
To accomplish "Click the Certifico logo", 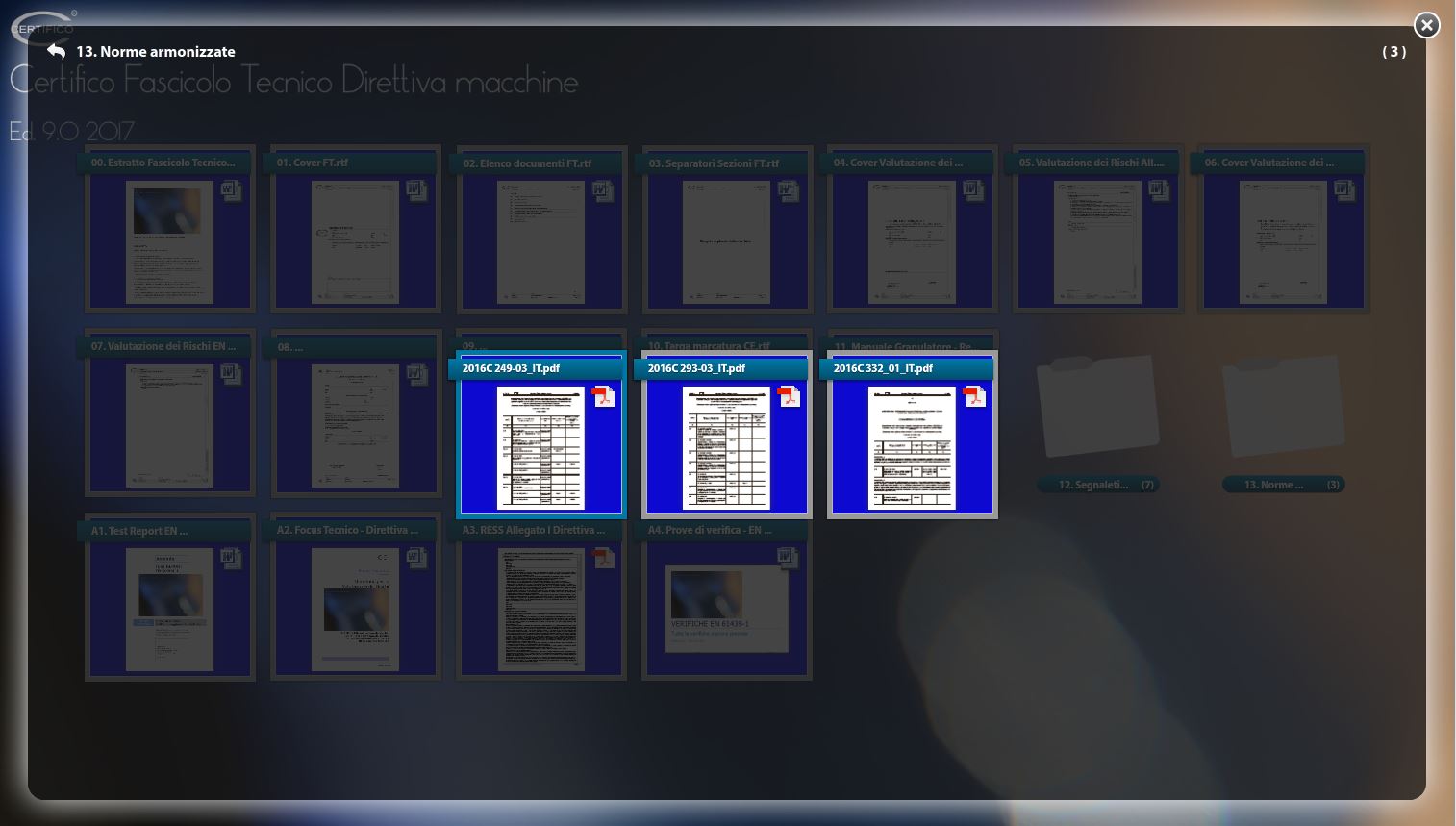I will [x=43, y=28].
